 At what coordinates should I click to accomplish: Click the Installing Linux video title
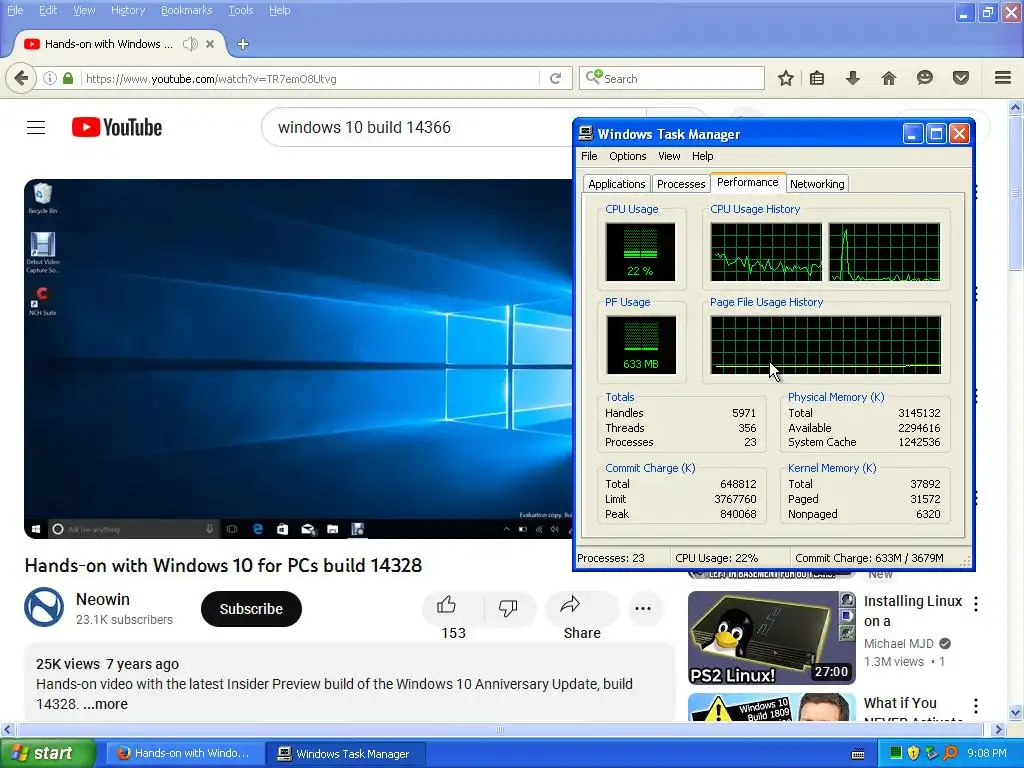(x=913, y=611)
